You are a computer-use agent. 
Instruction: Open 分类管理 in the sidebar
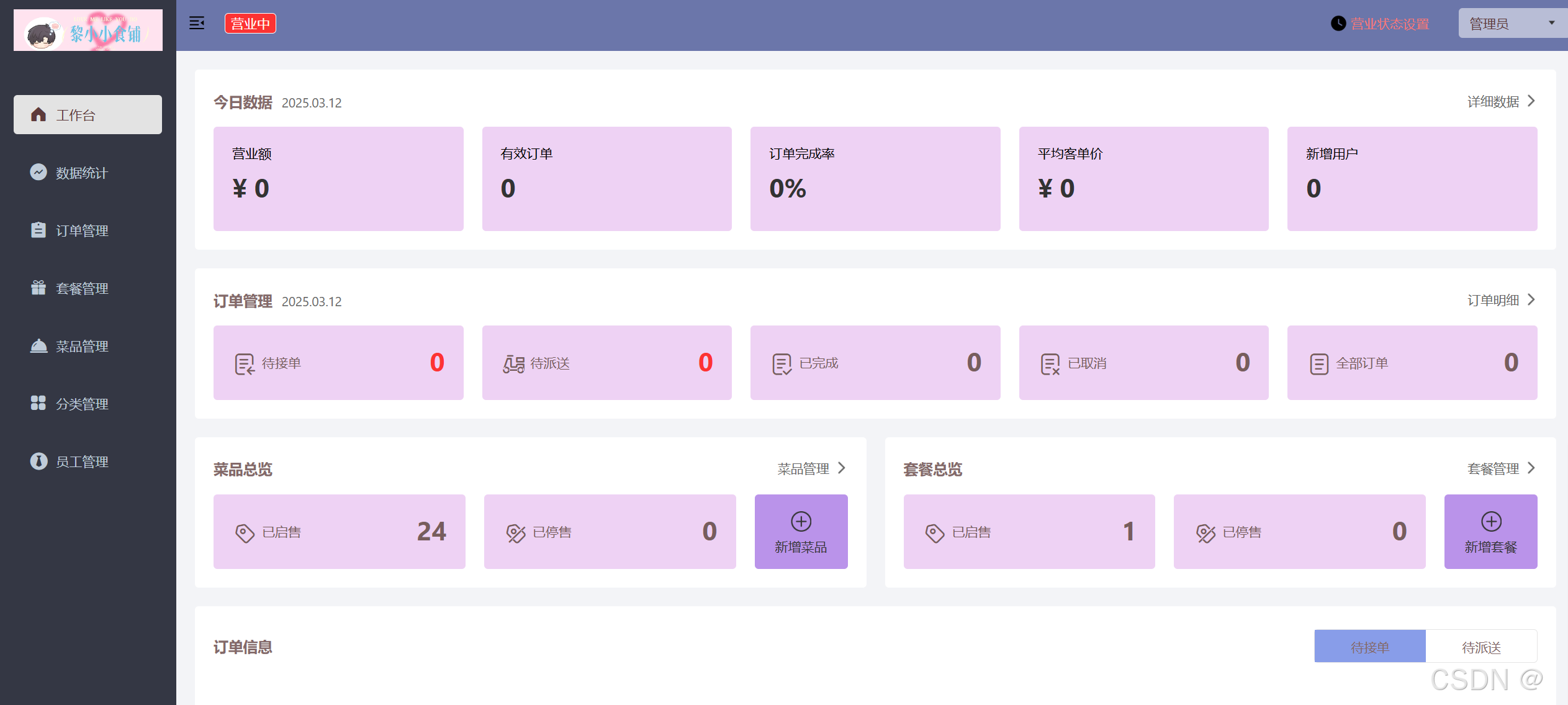coord(88,403)
